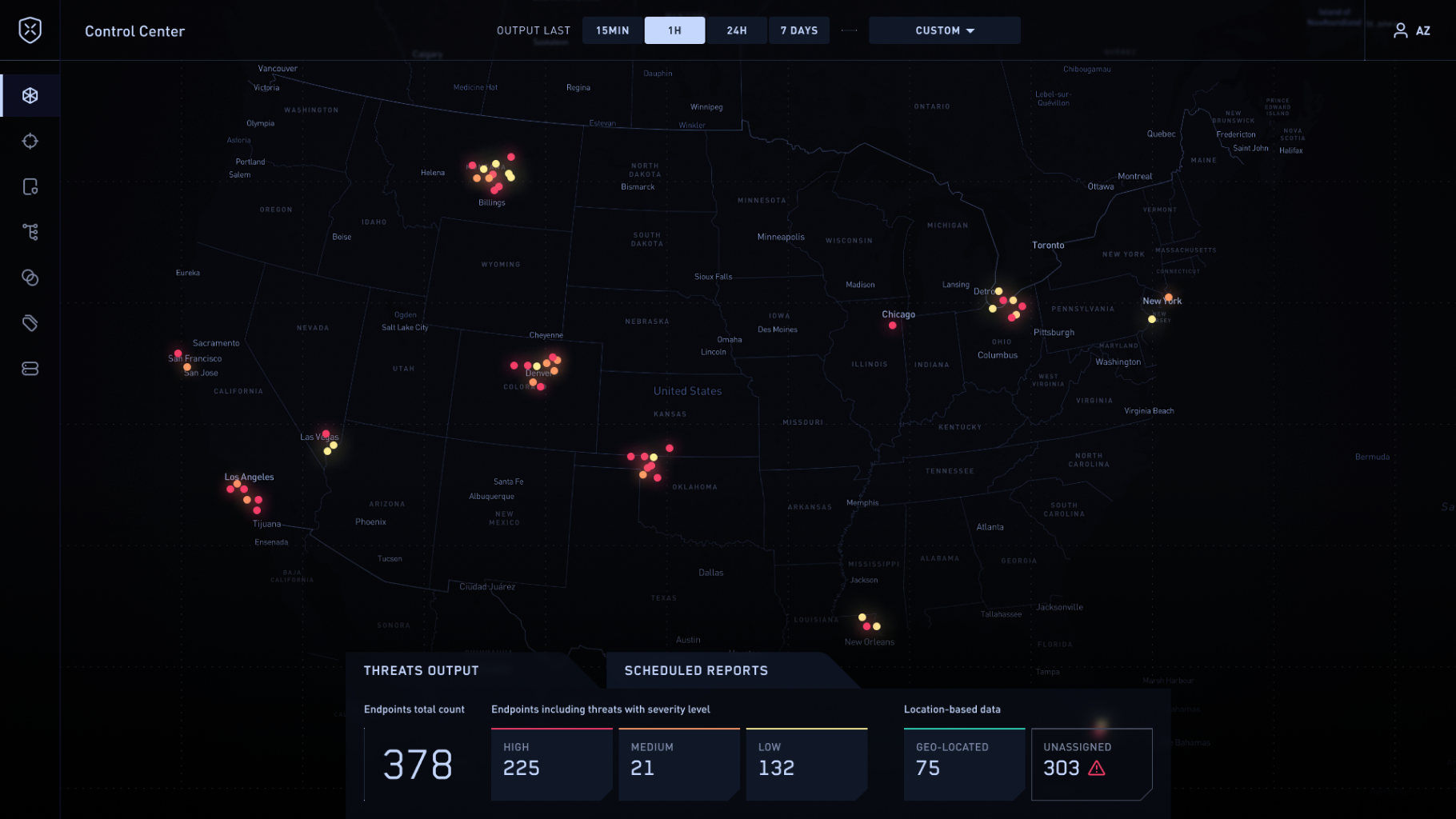The image size is (1456, 819).
Task: Click the GEO-LOCATED card showing 75
Action: tap(963, 764)
